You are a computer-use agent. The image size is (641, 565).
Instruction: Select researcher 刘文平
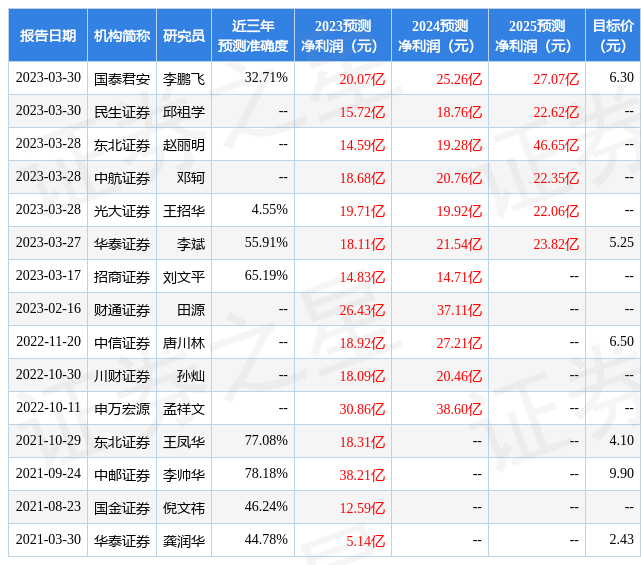pos(184,277)
